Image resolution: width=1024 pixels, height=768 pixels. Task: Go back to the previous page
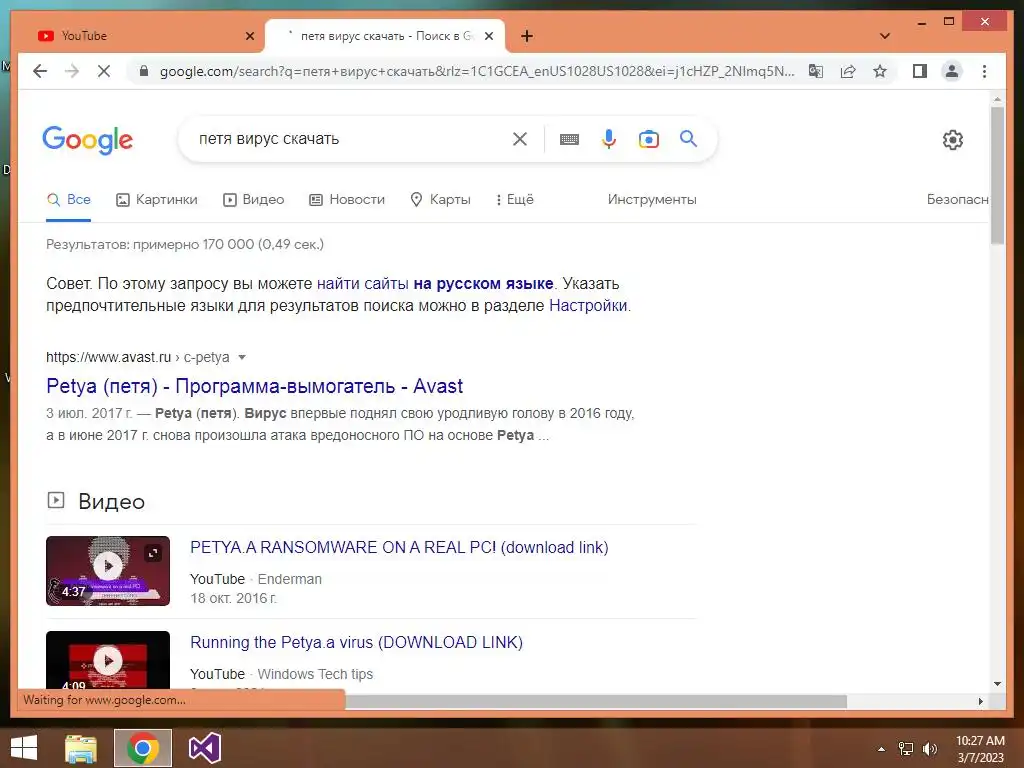[x=40, y=71]
